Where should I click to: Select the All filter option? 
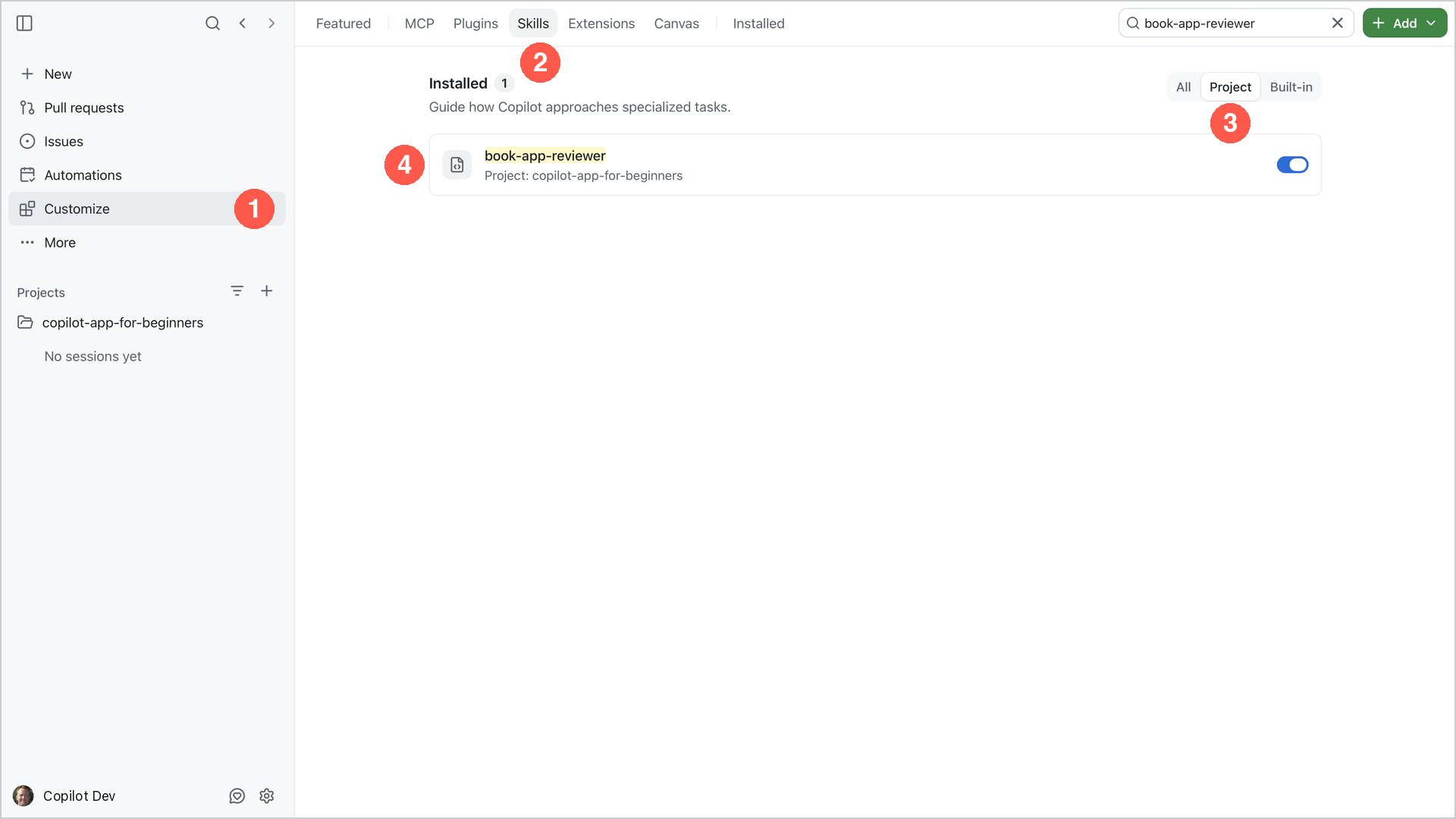click(x=1184, y=87)
